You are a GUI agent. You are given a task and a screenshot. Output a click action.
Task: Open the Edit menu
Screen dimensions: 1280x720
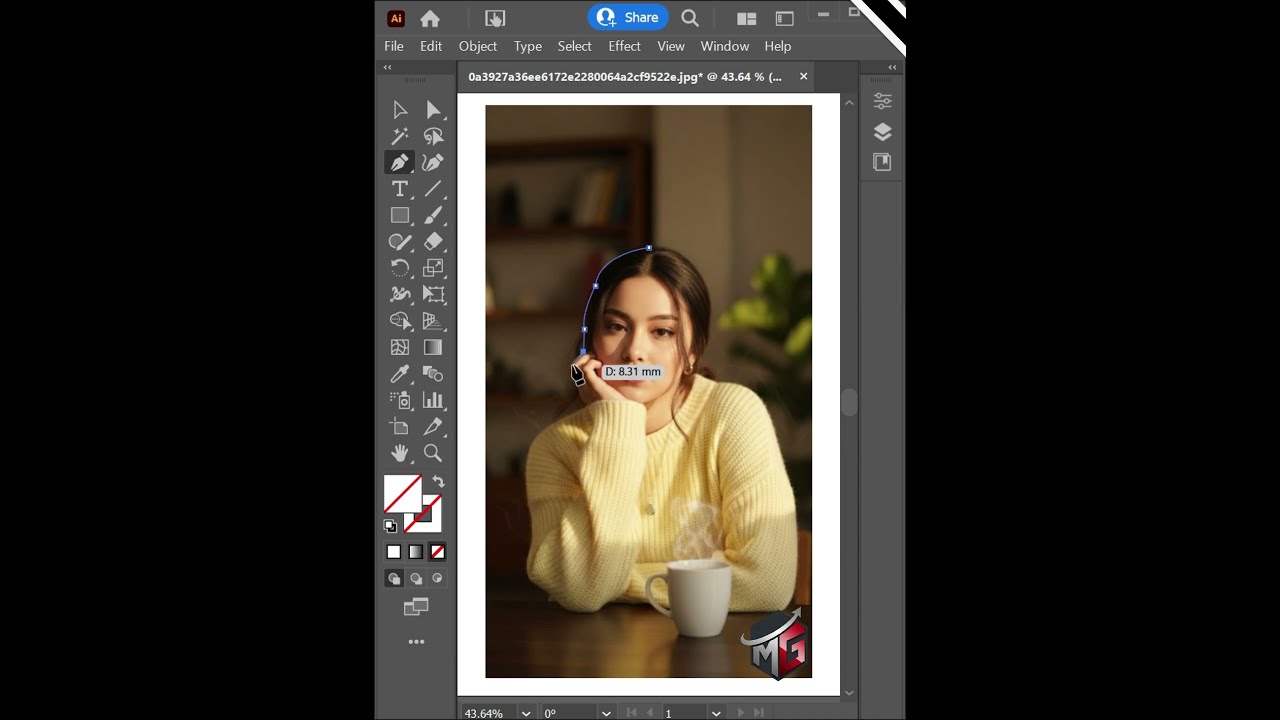coord(431,46)
